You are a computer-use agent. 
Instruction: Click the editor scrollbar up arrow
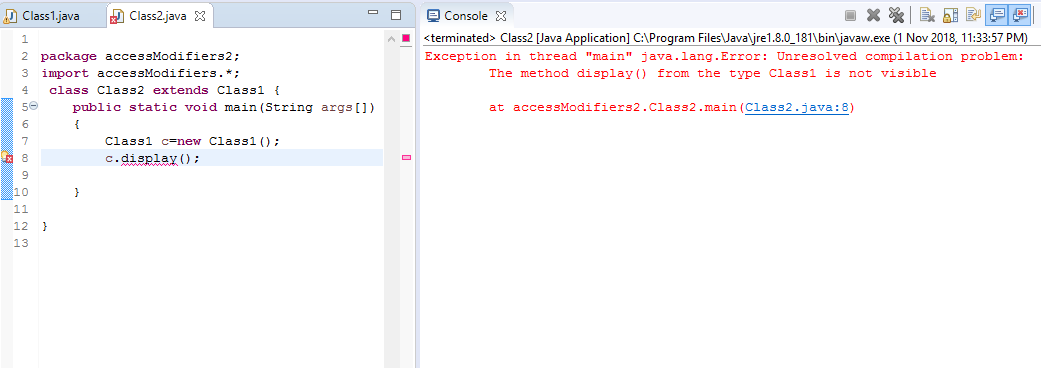tap(391, 39)
